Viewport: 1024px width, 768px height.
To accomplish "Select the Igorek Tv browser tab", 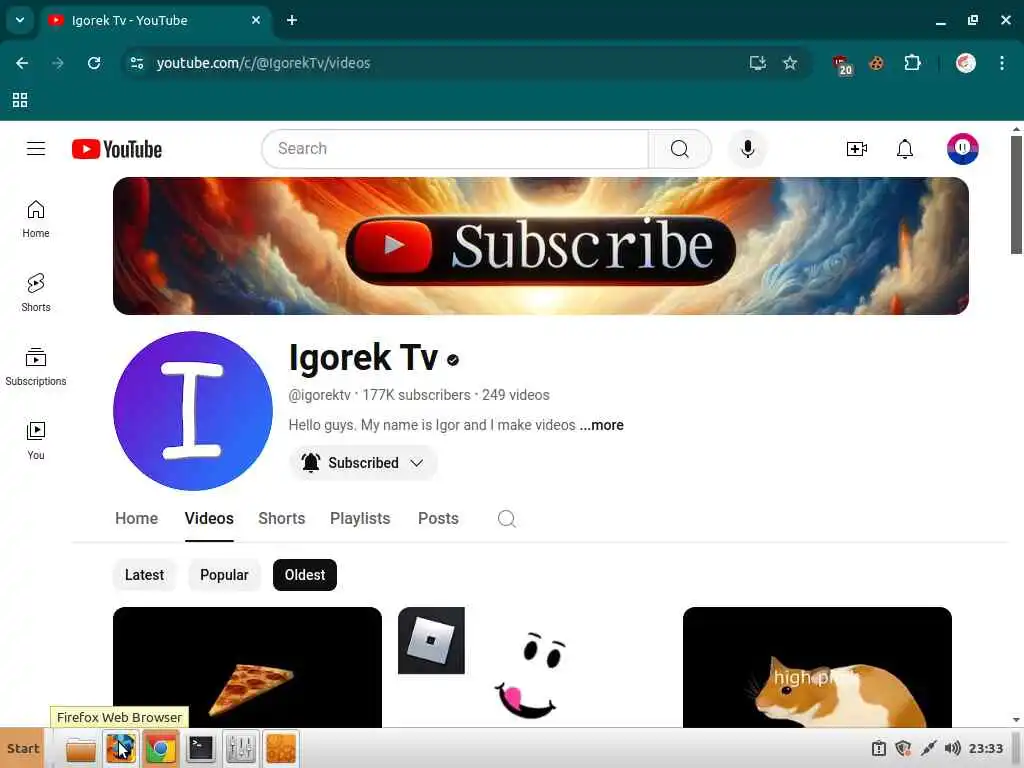I will click(x=155, y=20).
